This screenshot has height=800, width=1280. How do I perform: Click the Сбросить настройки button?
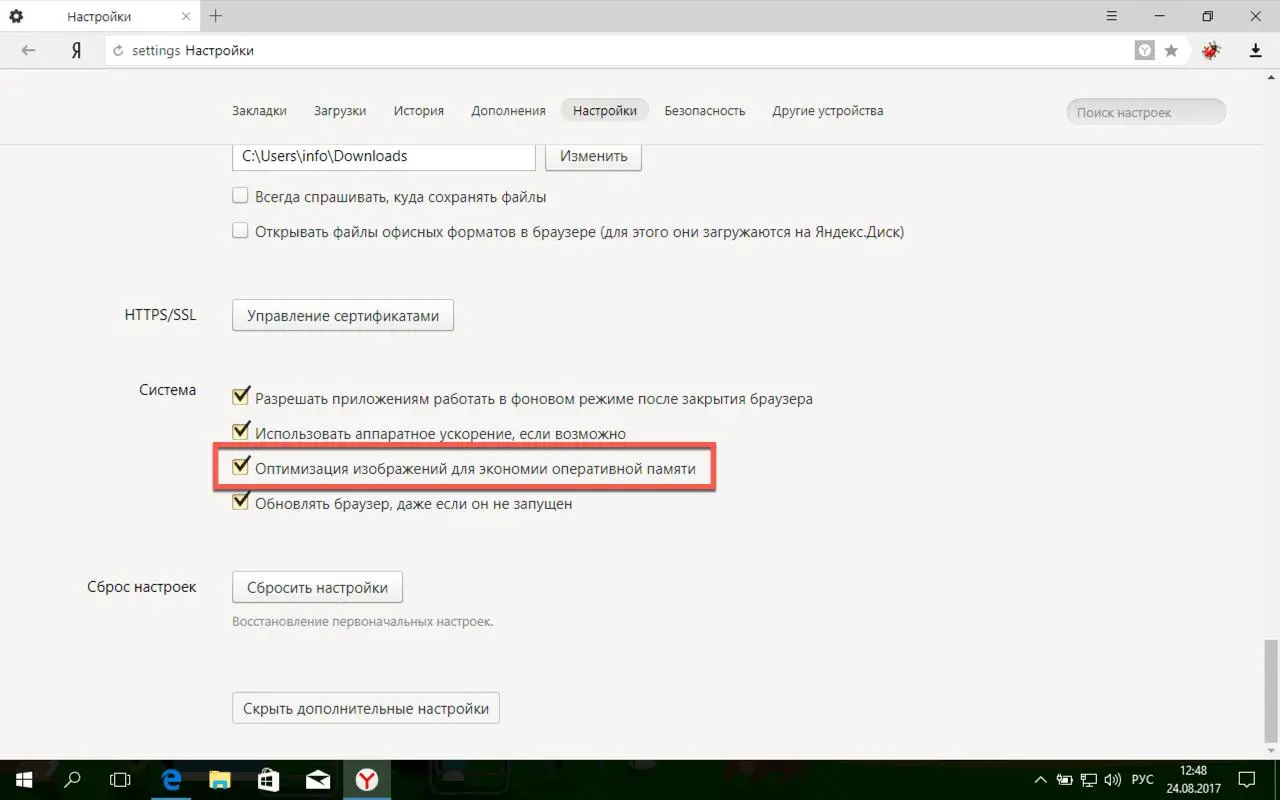(317, 587)
